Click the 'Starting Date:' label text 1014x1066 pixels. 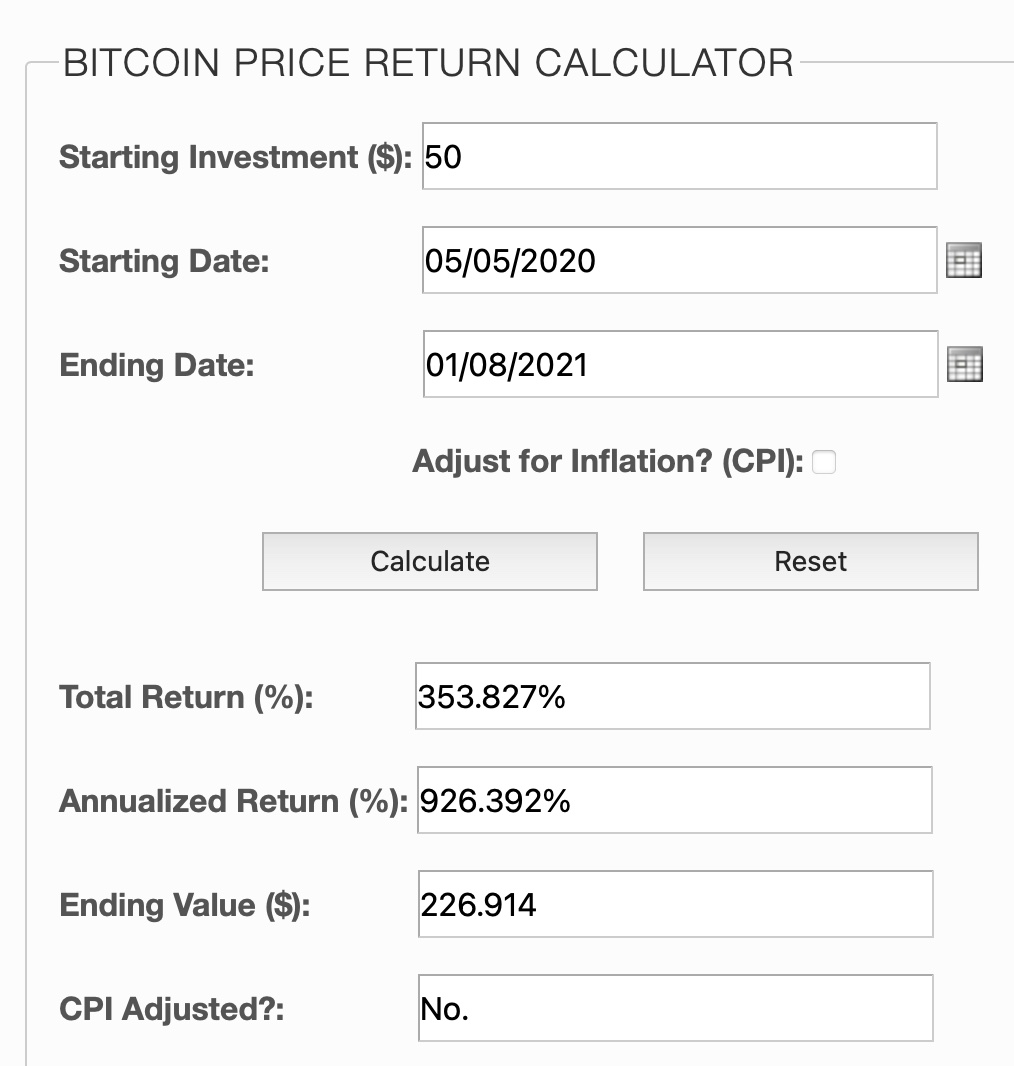click(164, 261)
